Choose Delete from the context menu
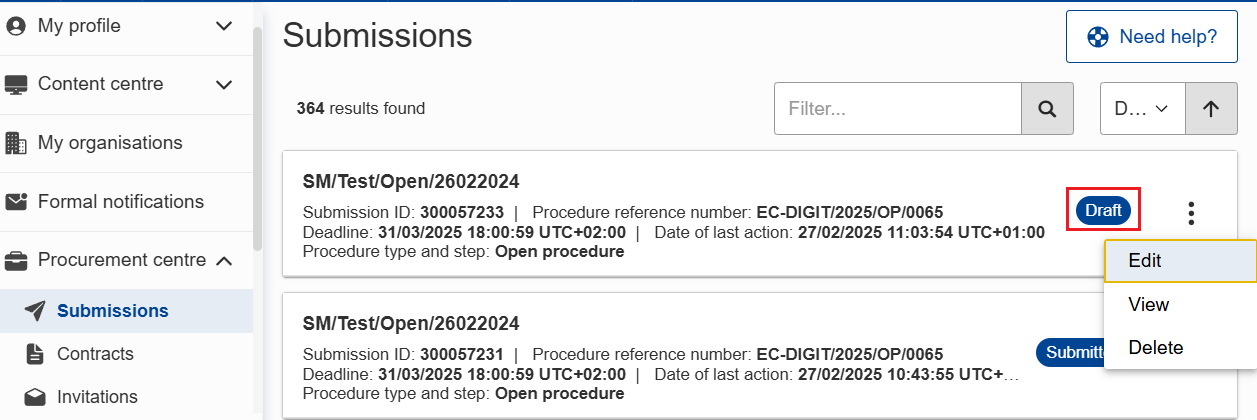This screenshot has width=1257, height=420. [1155, 348]
